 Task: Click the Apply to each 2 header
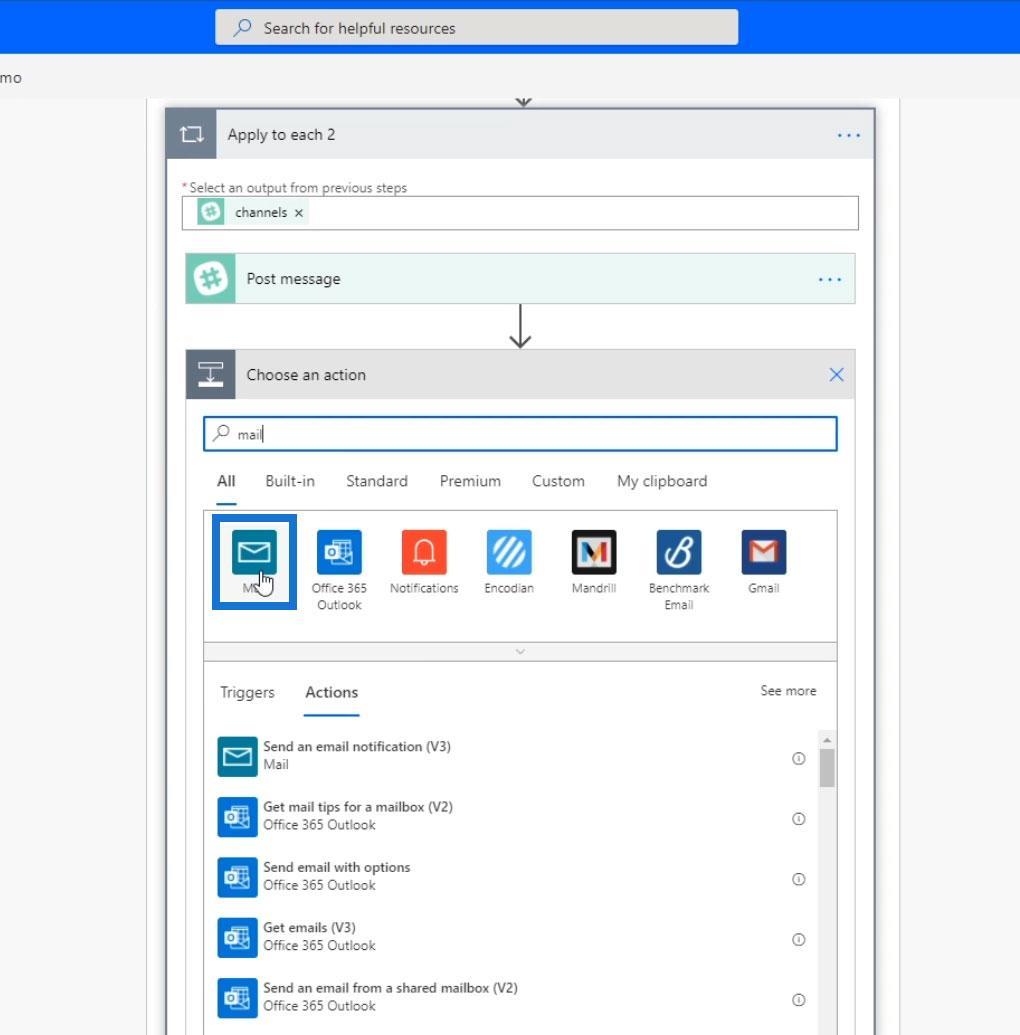[x=520, y=135]
